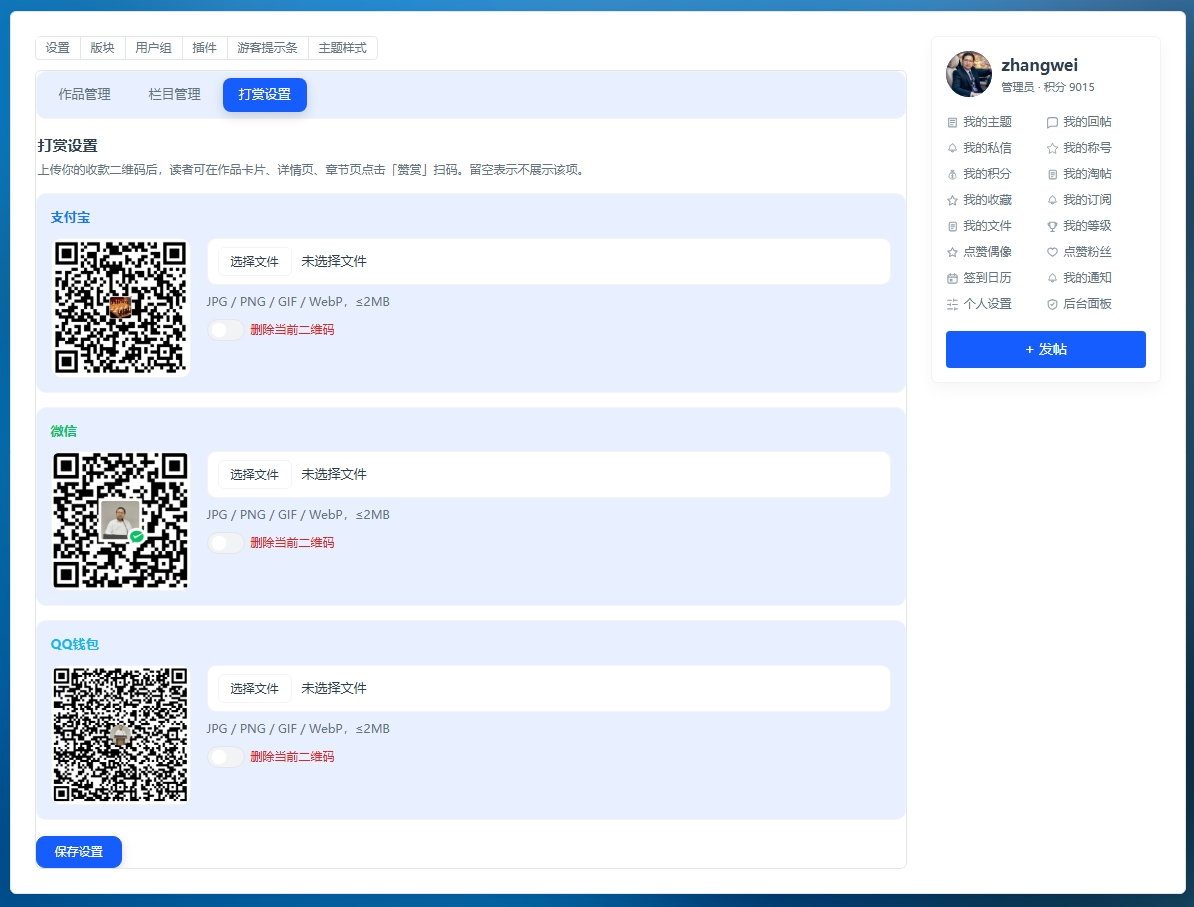Click the 我的等级 trophy icon

click(x=1052, y=226)
